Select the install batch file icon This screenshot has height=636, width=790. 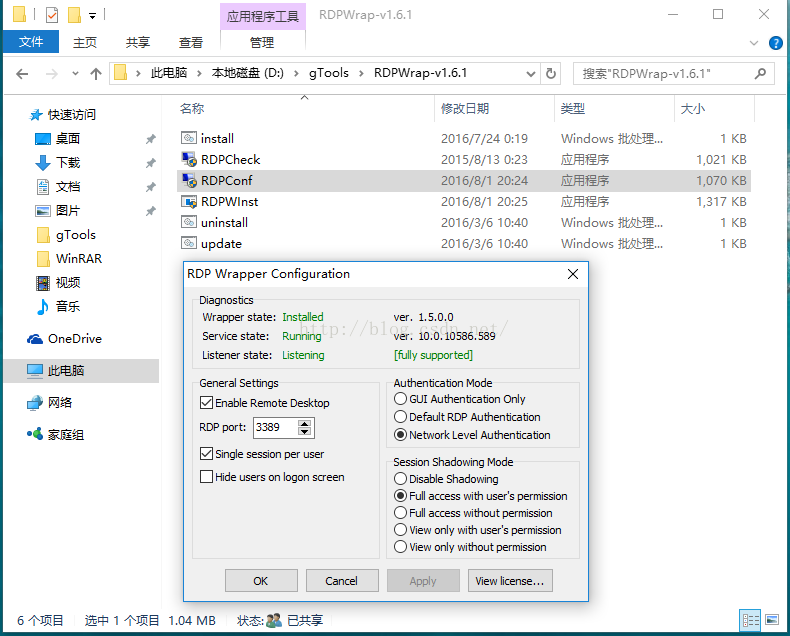pos(189,138)
